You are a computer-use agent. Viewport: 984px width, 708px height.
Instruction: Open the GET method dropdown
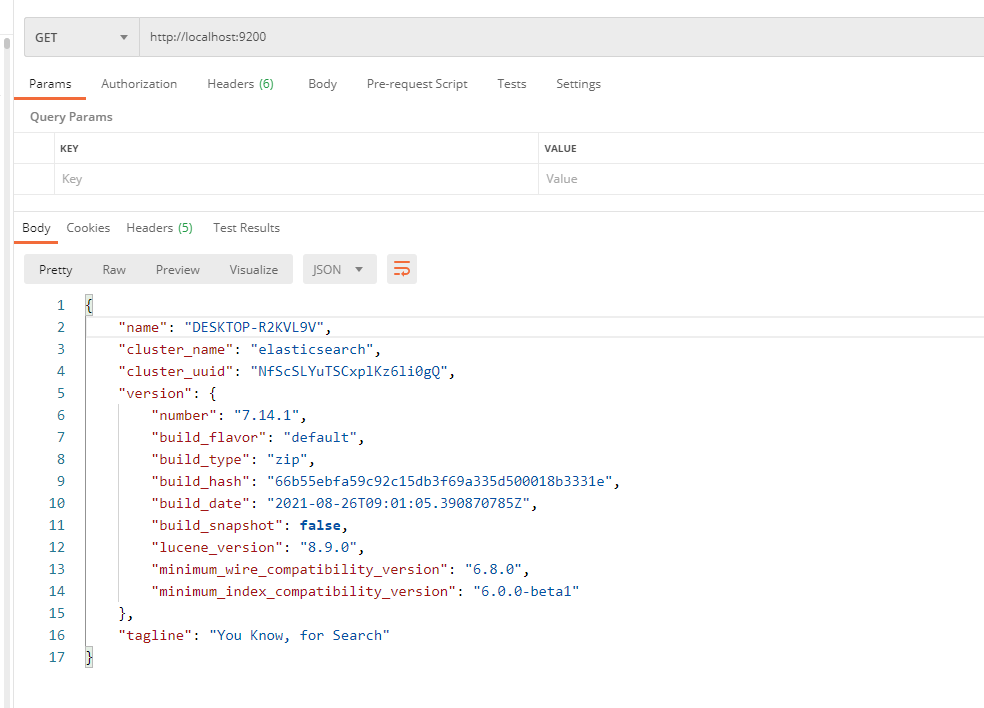(82, 37)
